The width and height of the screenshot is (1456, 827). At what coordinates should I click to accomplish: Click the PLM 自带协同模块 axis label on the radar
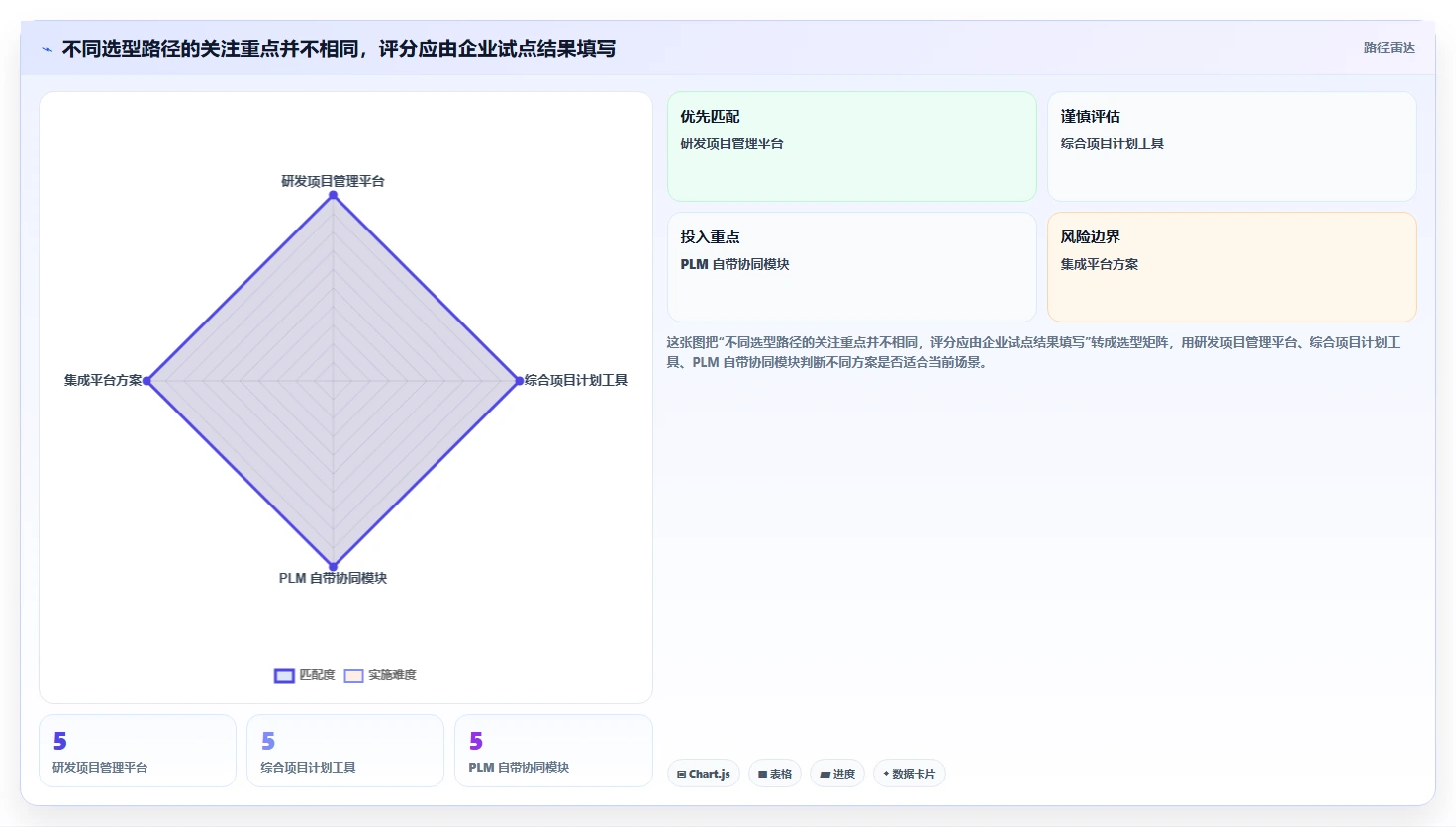pos(333,578)
